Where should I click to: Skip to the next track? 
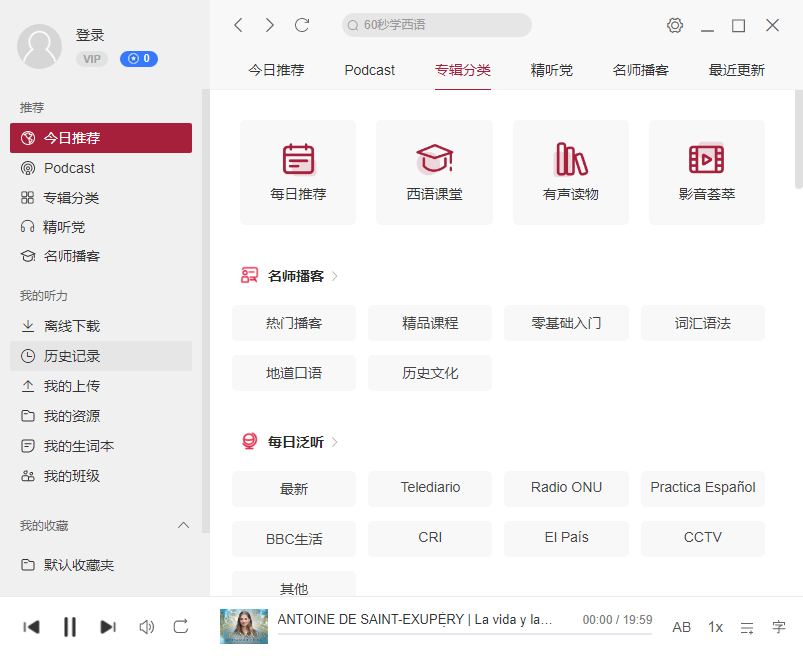click(108, 627)
